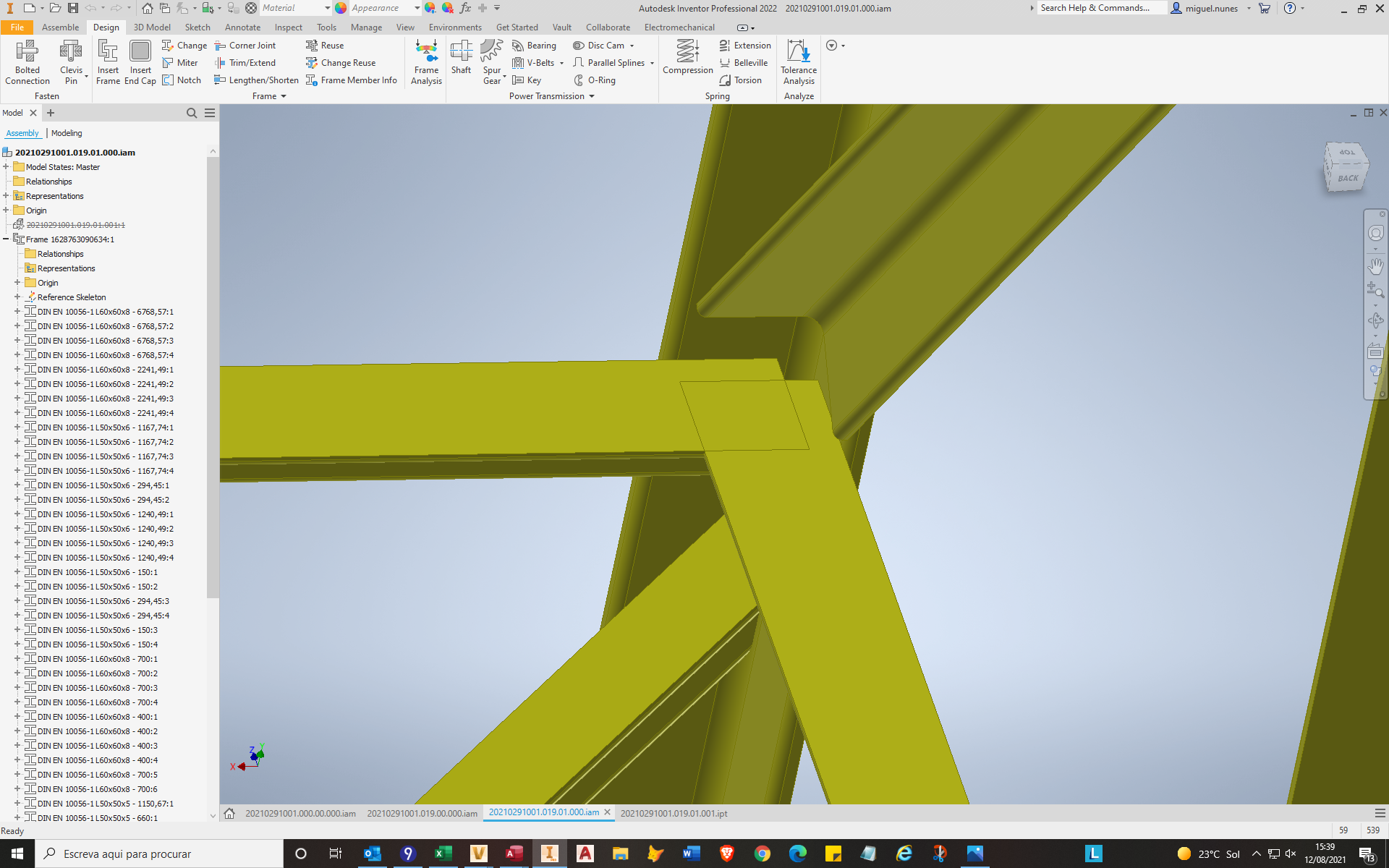The width and height of the screenshot is (1389, 868).
Task: Expand the Model States: Master node
Action: 7,166
